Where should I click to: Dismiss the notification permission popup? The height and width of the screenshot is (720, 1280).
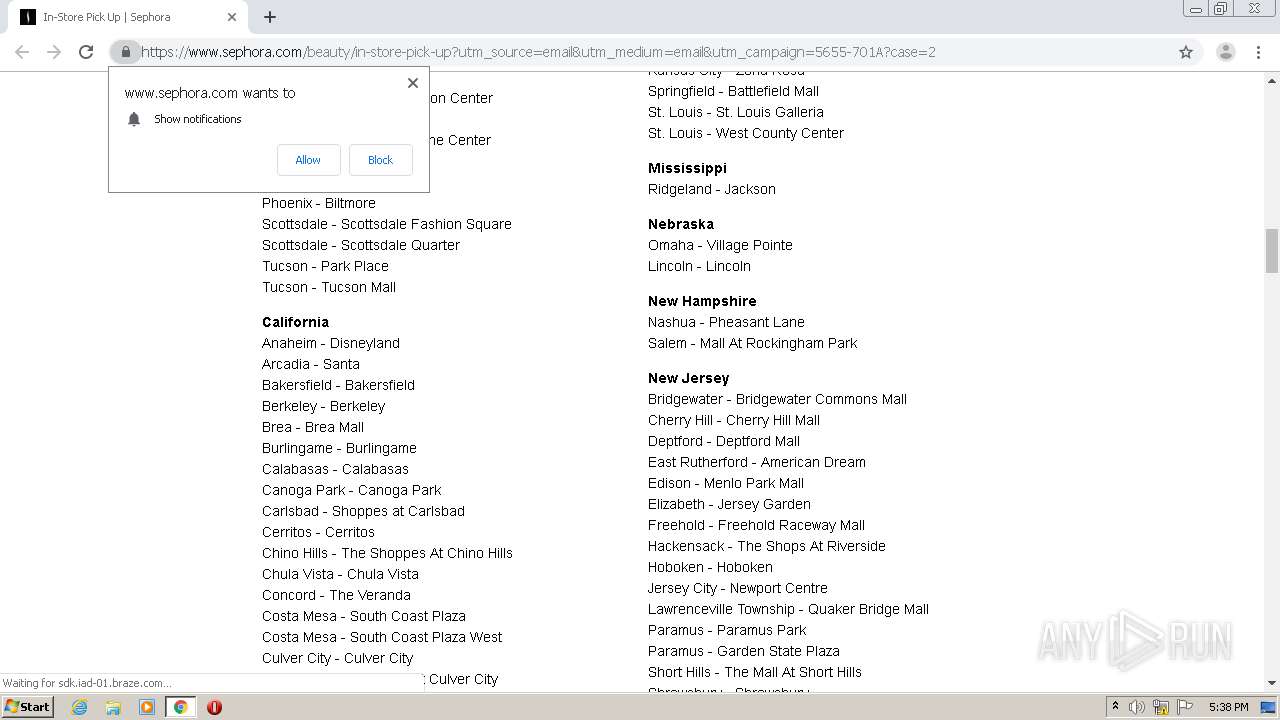click(413, 83)
